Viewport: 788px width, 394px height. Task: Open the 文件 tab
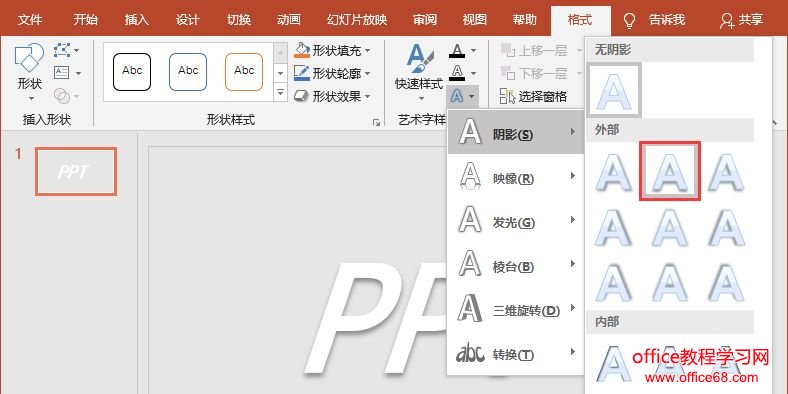tap(30, 20)
